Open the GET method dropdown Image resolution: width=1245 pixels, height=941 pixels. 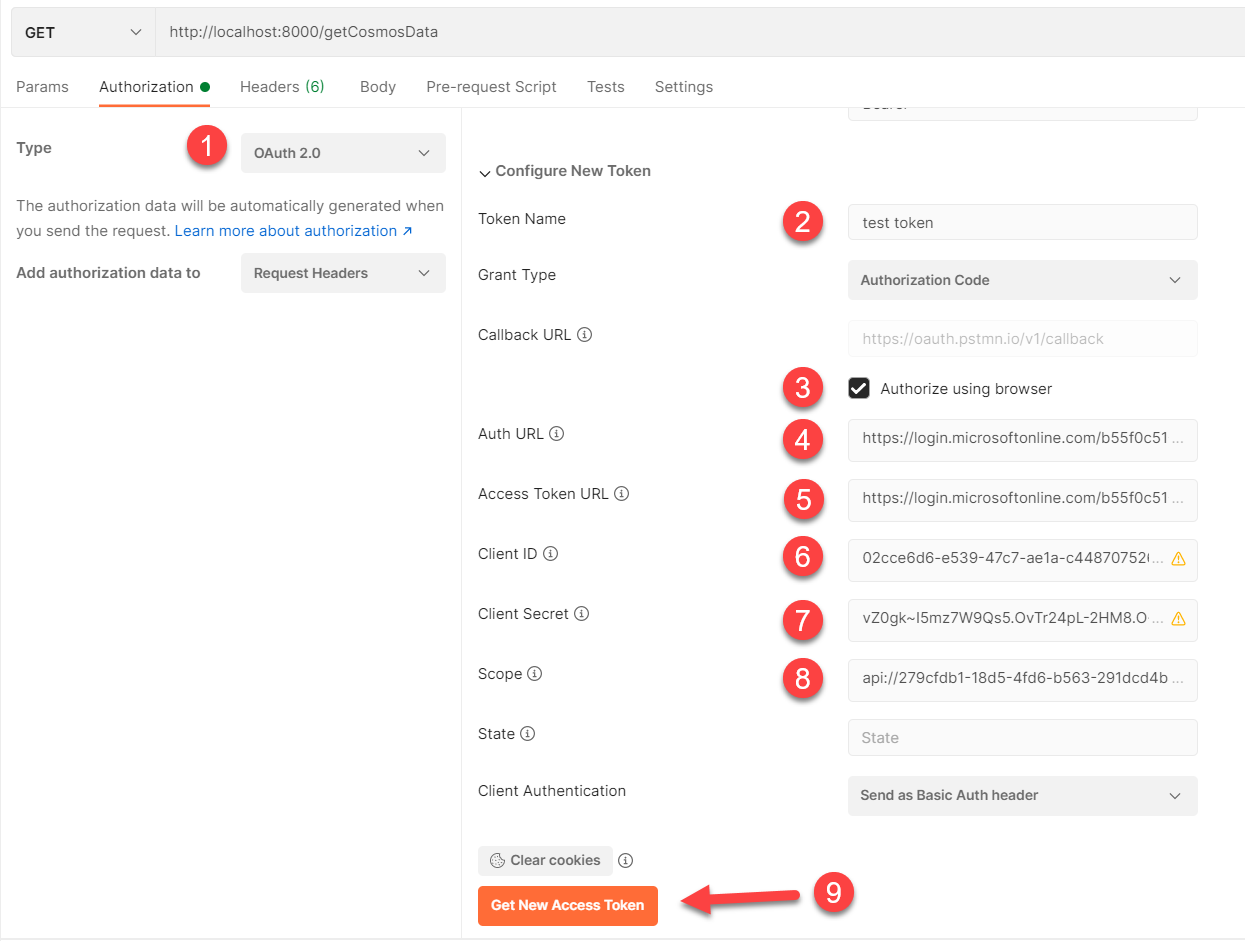pyautogui.click(x=83, y=32)
